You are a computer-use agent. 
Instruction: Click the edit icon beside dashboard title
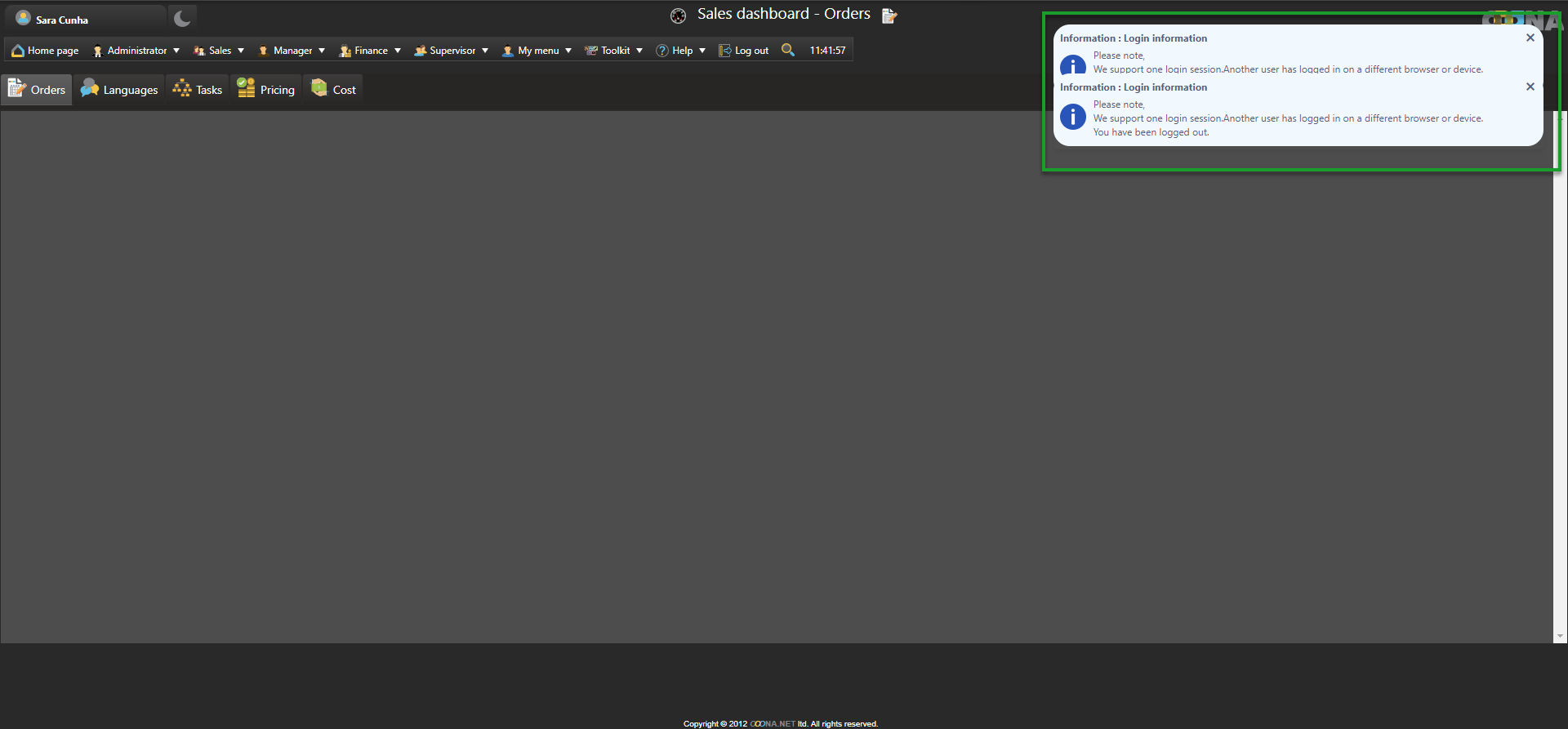[889, 16]
